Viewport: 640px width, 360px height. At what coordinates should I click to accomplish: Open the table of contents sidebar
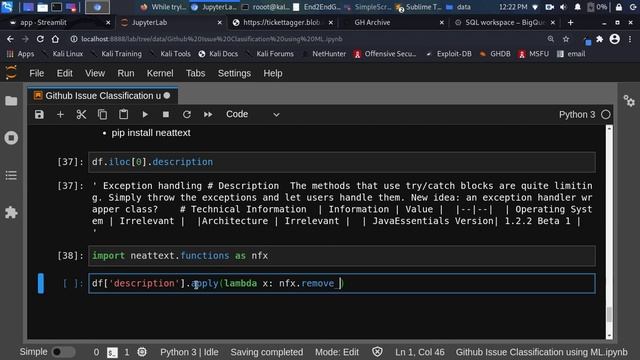pyautogui.click(x=11, y=176)
